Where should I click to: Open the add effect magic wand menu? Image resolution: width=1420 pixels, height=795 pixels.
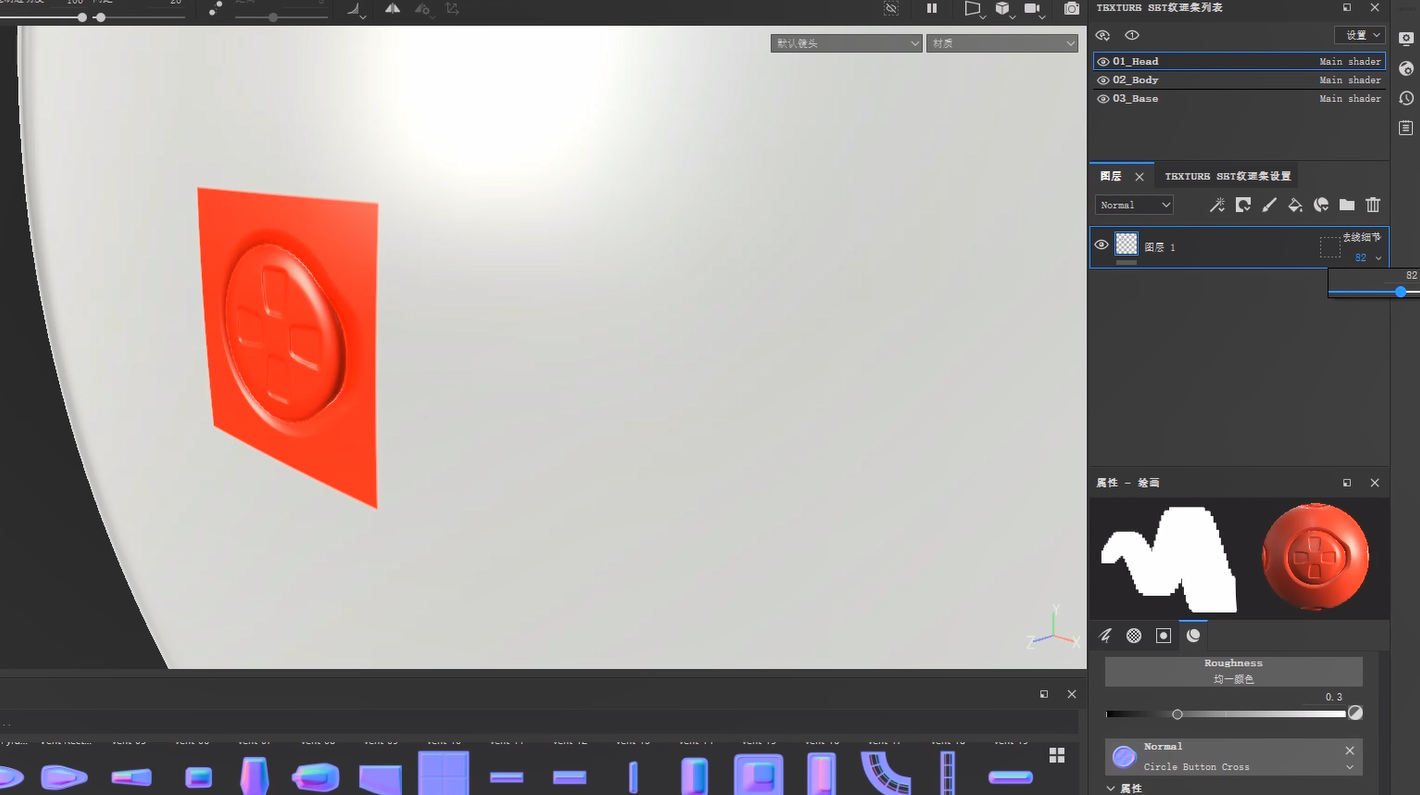point(1217,205)
